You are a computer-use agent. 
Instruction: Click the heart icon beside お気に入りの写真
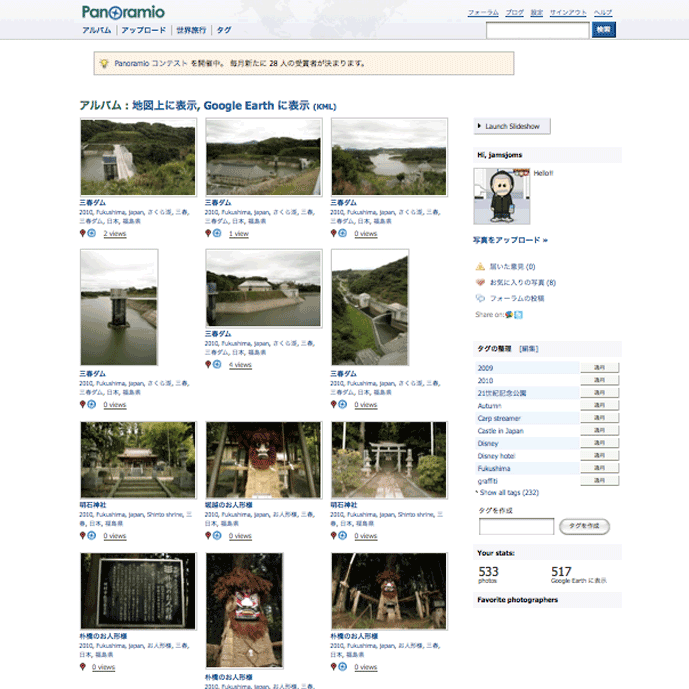tap(480, 282)
